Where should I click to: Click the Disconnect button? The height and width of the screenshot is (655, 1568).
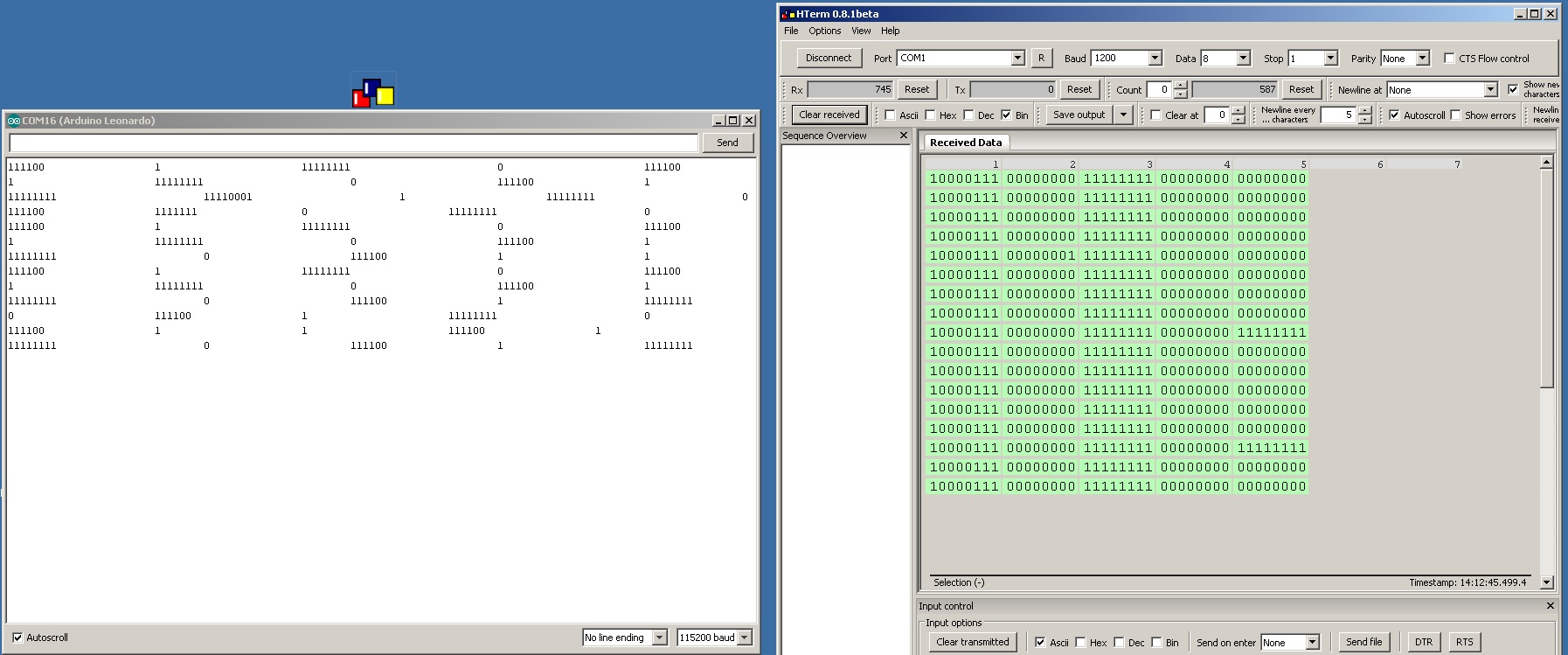click(x=828, y=58)
